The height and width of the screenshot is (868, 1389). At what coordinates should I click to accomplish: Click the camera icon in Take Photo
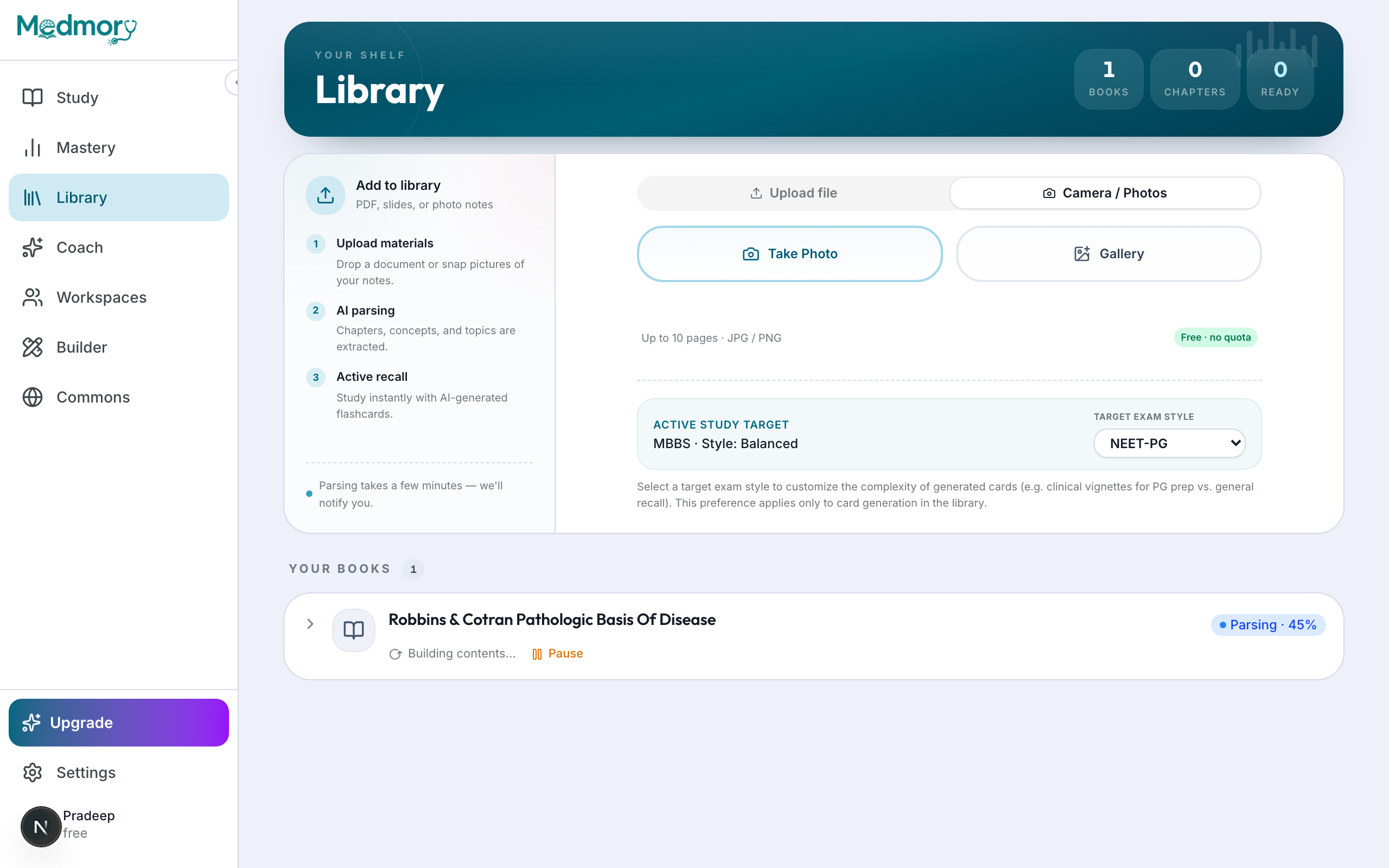[751, 254]
